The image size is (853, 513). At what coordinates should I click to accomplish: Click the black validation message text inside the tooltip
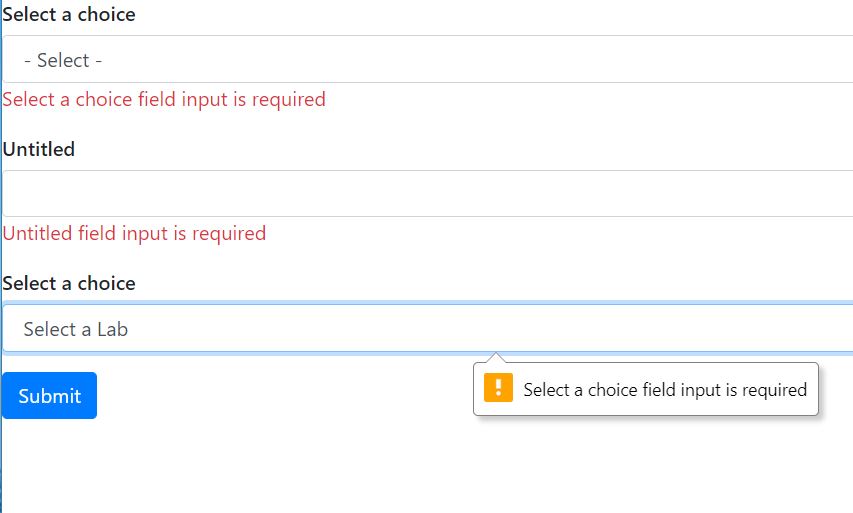tap(665, 390)
